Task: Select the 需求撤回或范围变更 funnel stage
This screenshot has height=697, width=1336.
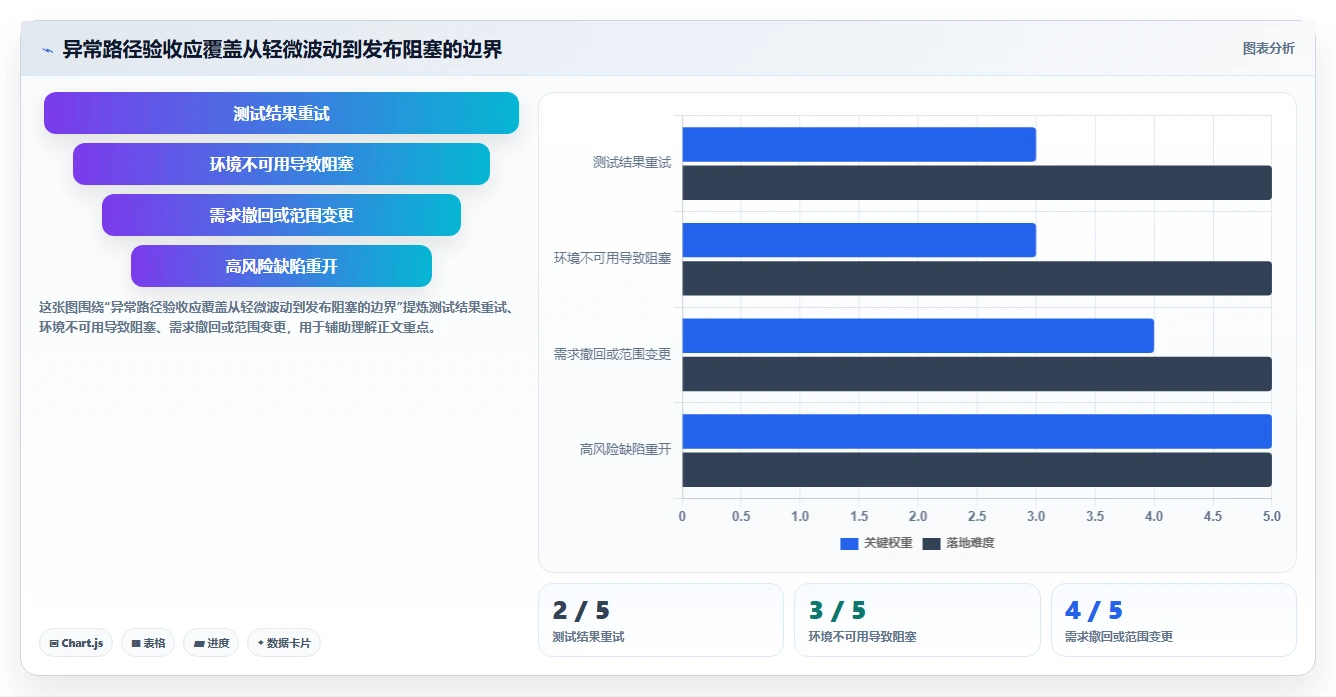Action: [281, 215]
